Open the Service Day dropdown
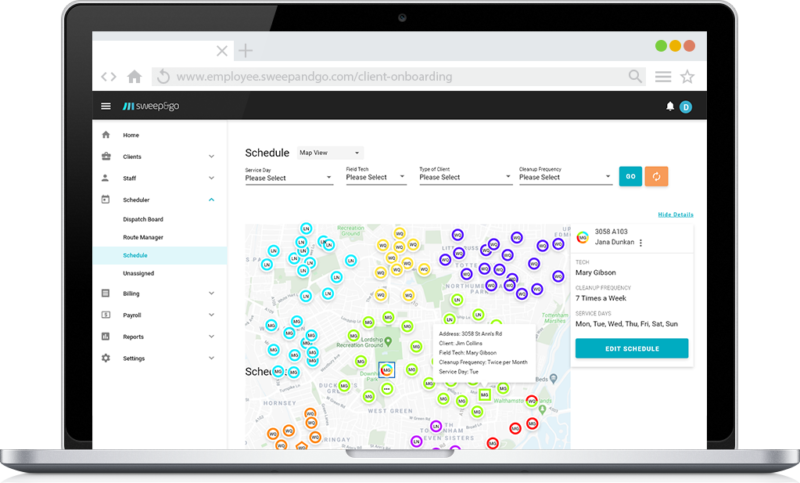 pos(288,177)
